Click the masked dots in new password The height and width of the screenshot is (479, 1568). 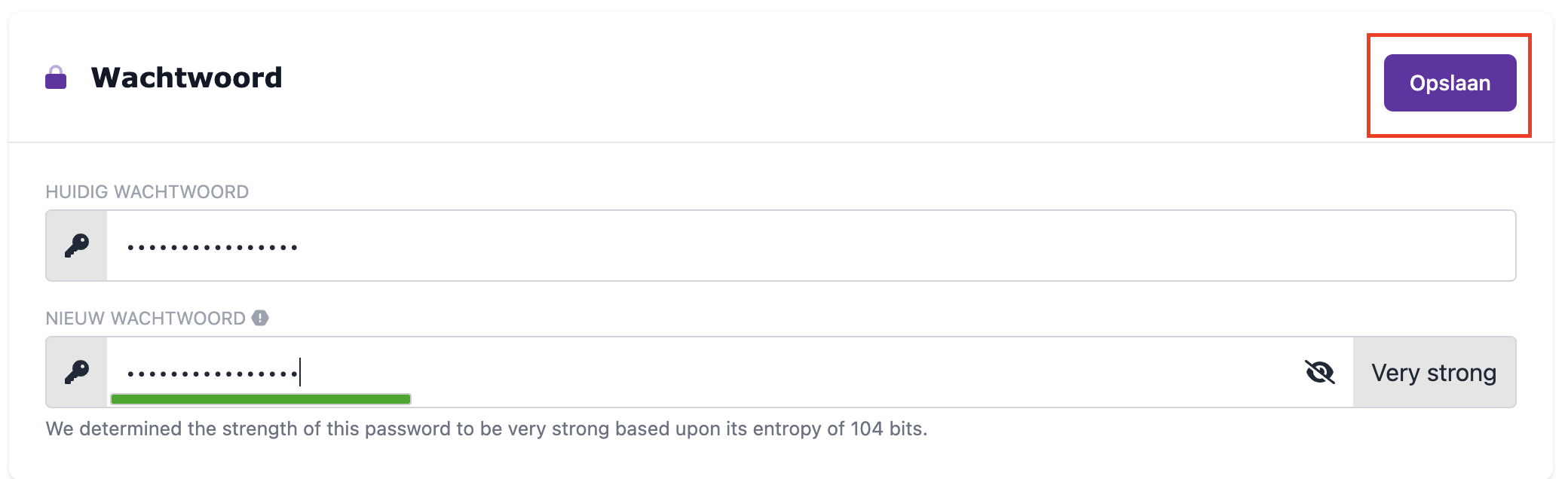click(213, 374)
